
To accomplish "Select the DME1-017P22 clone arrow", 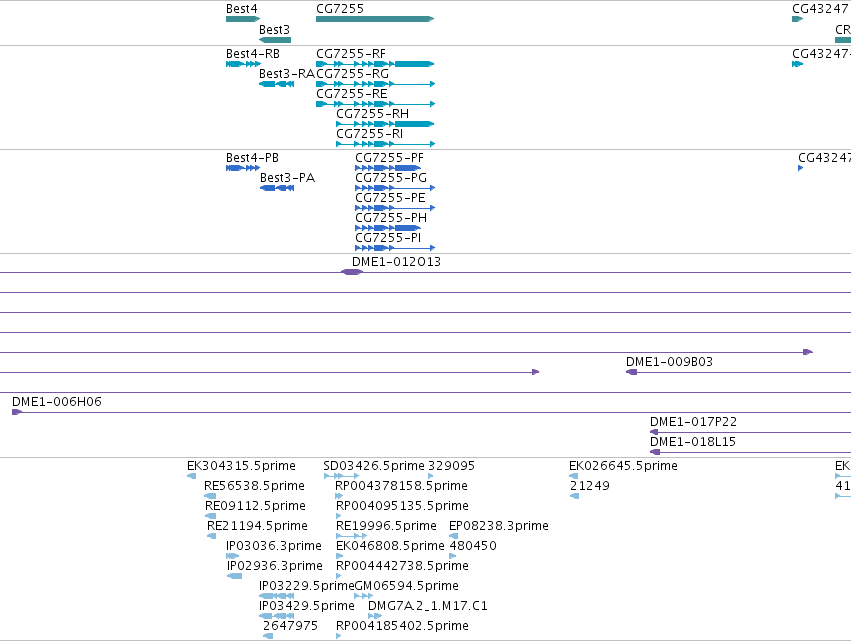I will coord(655,432).
